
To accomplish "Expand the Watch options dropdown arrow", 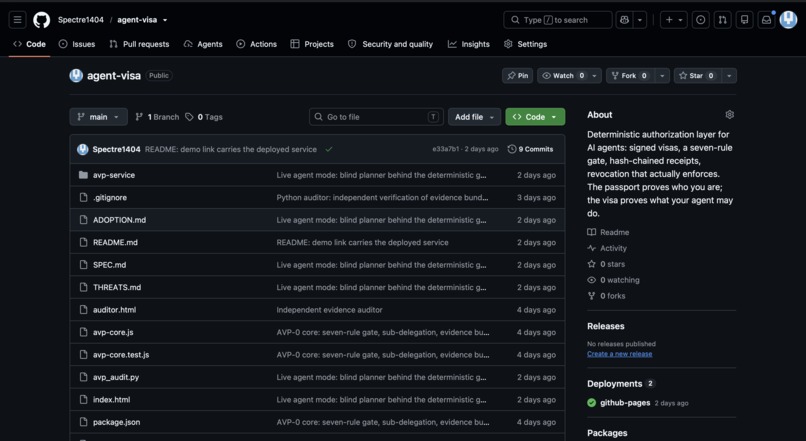I will tap(595, 76).
